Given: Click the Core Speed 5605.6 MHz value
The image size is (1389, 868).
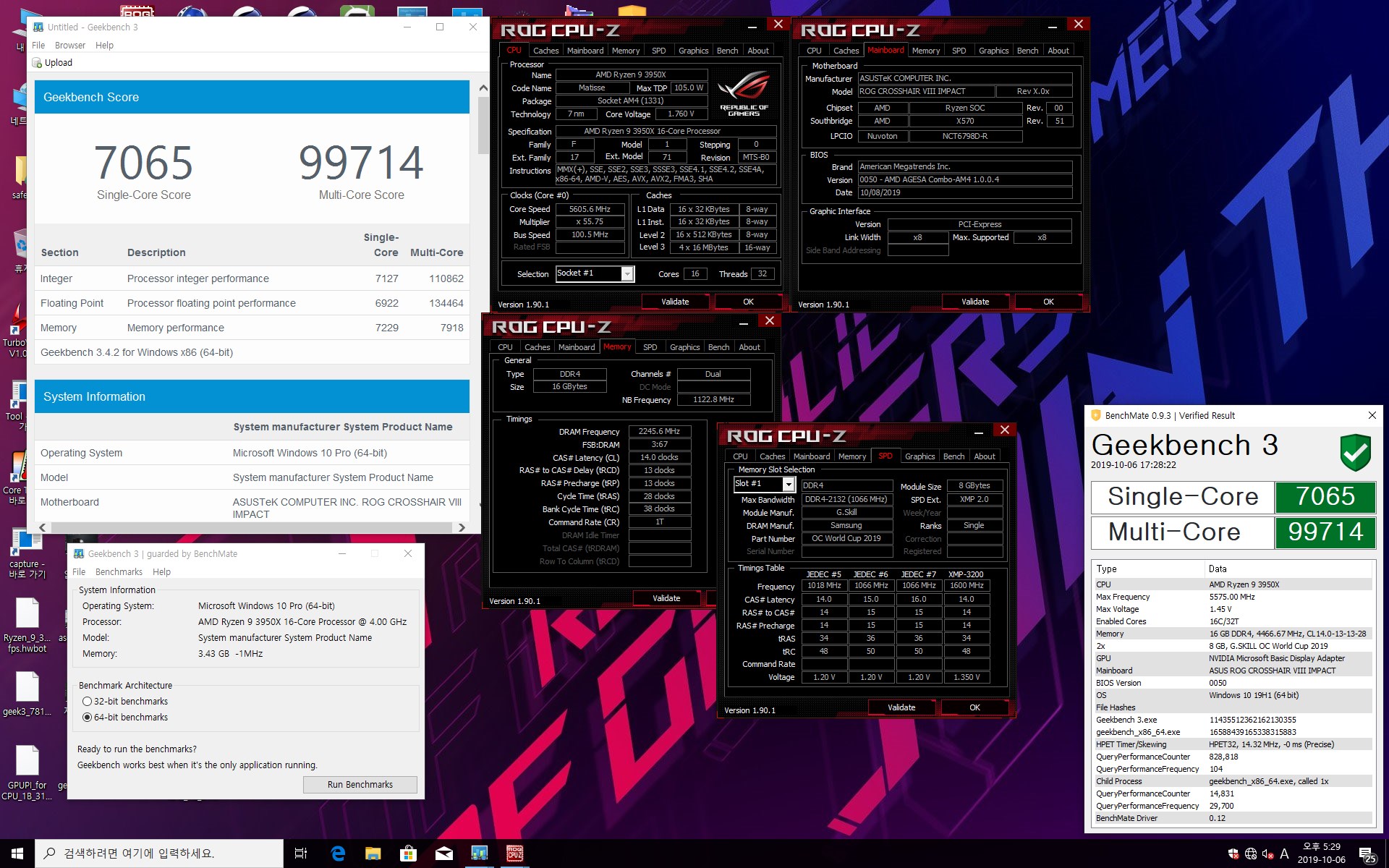Looking at the screenshot, I should pos(590,209).
